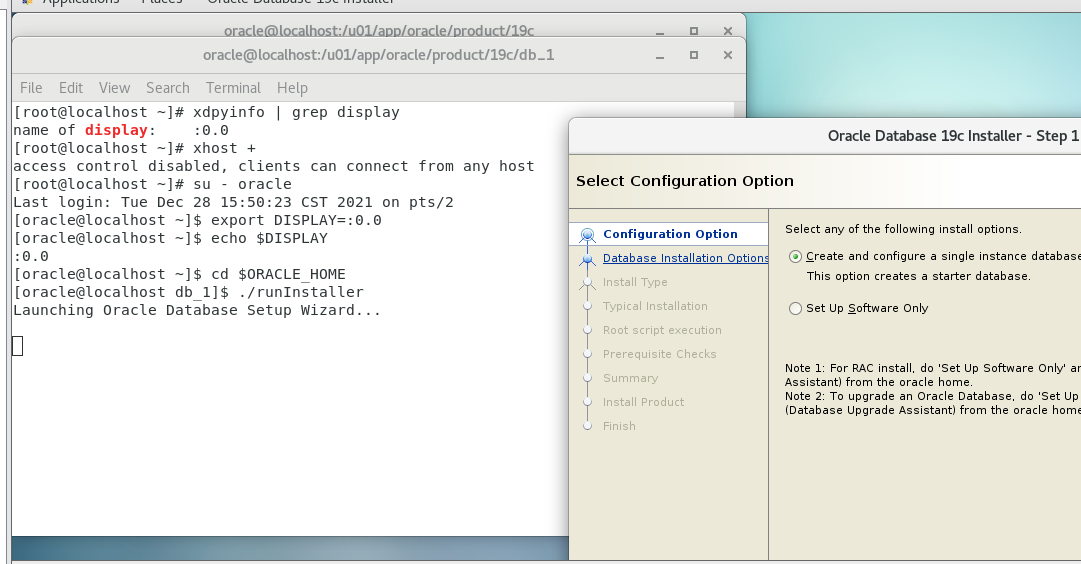Image resolution: width=1081 pixels, height=564 pixels.
Task: Maximize the background 19c terminal window
Action: [x=694, y=31]
